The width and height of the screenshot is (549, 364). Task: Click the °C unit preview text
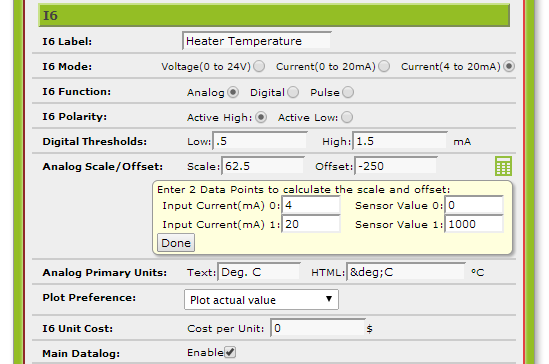pos(478,272)
